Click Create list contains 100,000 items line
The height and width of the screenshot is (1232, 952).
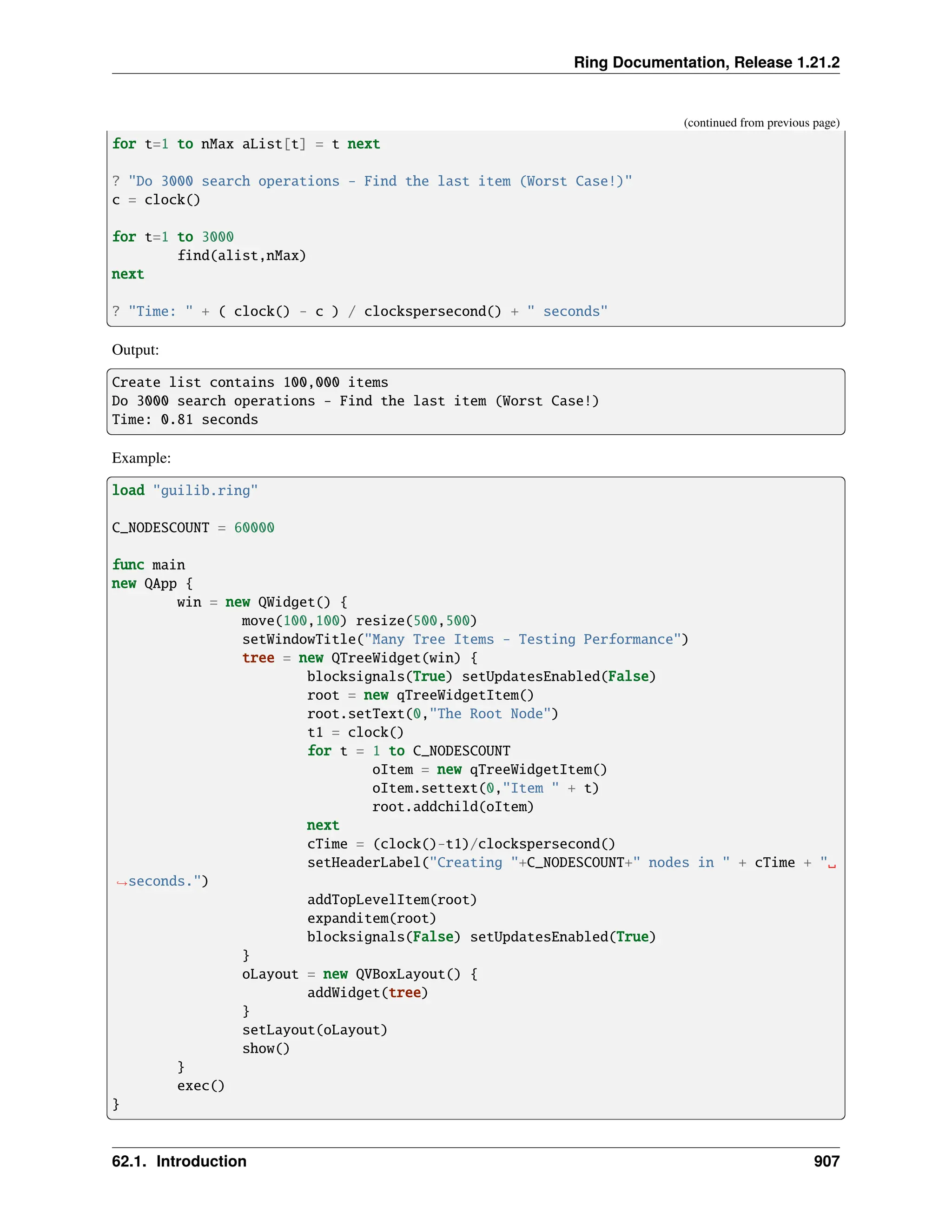250,382
